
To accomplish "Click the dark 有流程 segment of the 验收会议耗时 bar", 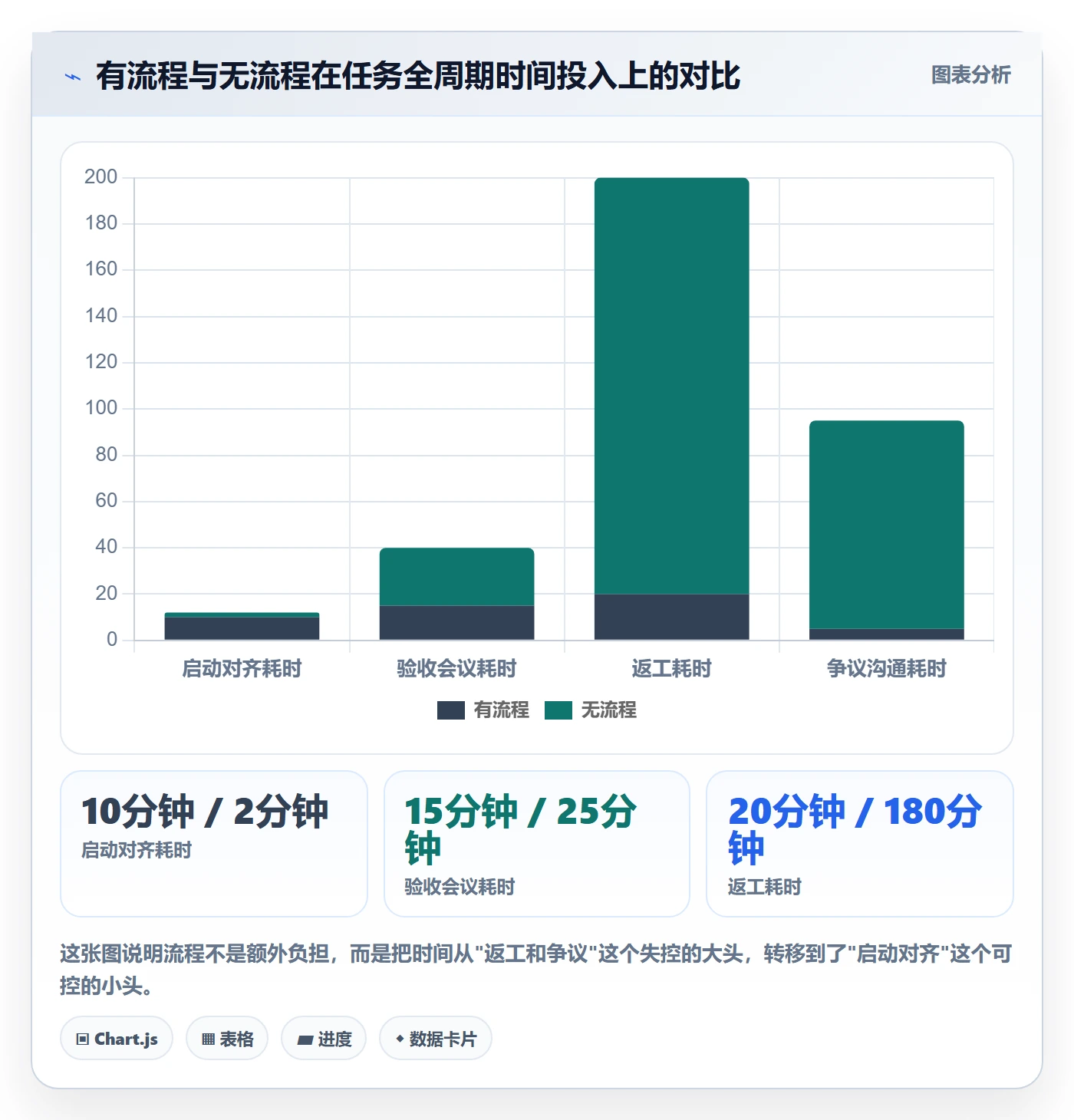I will (x=457, y=623).
